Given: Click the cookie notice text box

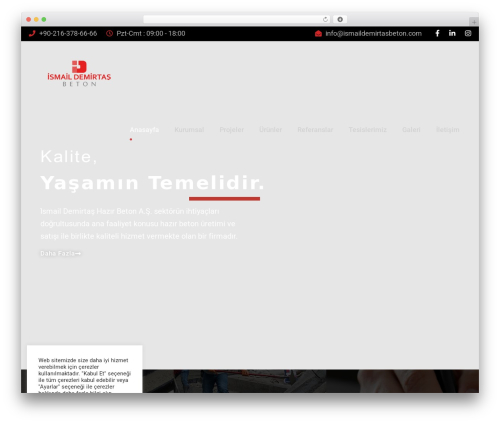Looking at the screenshot, I should [x=85, y=369].
